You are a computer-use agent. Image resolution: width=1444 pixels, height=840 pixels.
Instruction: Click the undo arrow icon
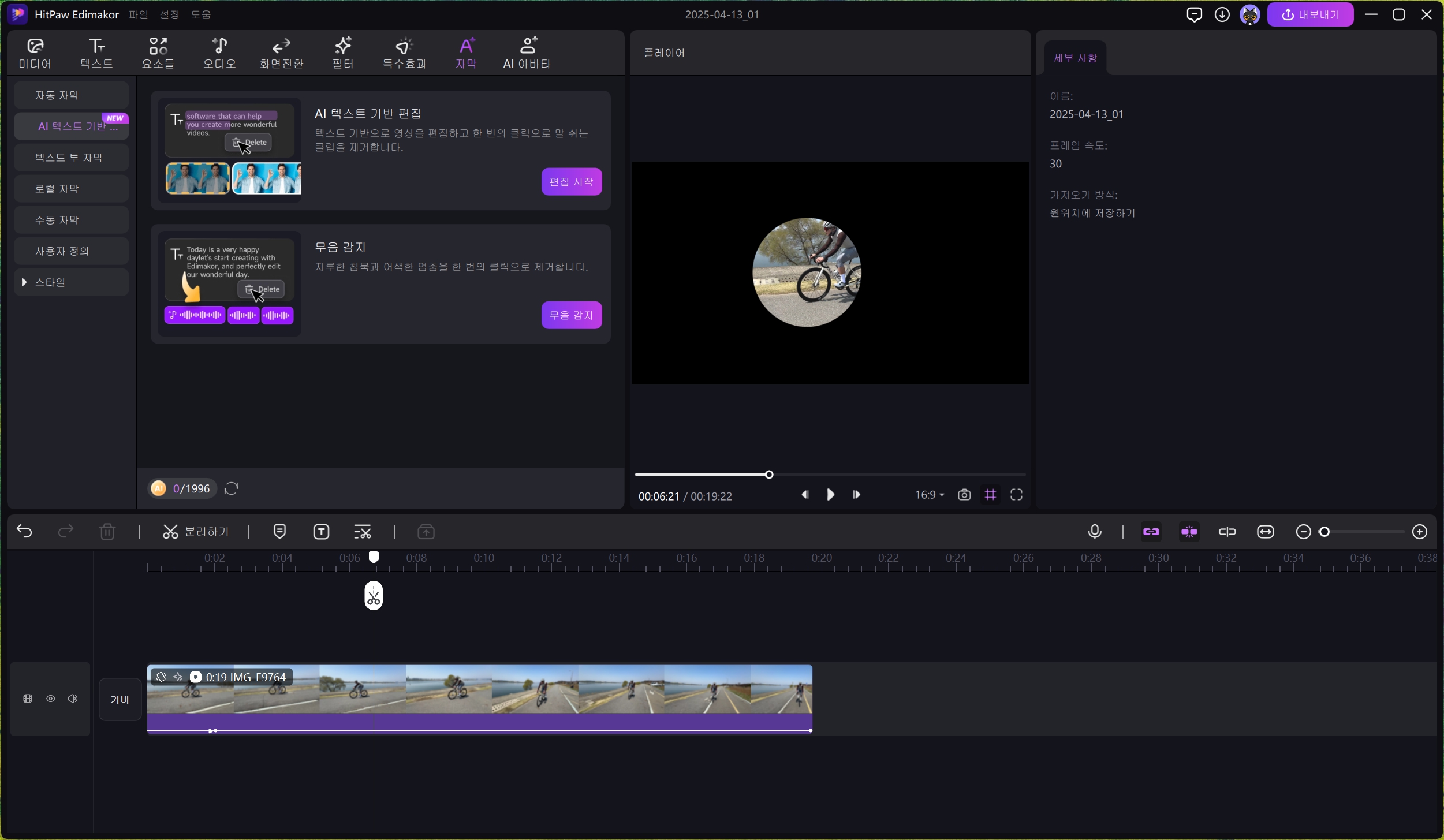tap(24, 532)
